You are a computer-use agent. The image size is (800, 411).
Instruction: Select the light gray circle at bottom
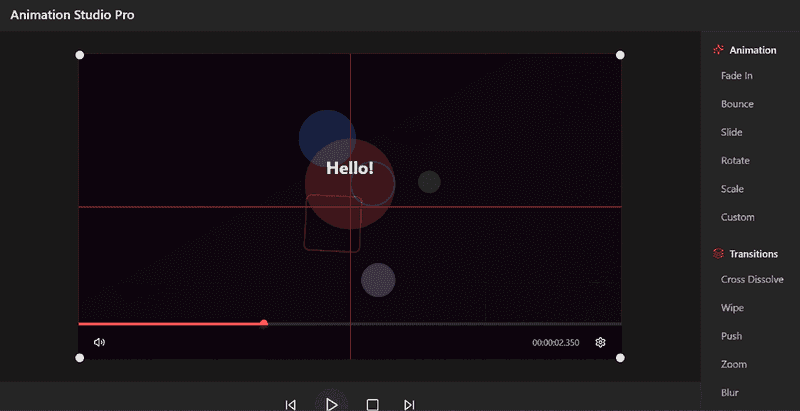[378, 280]
